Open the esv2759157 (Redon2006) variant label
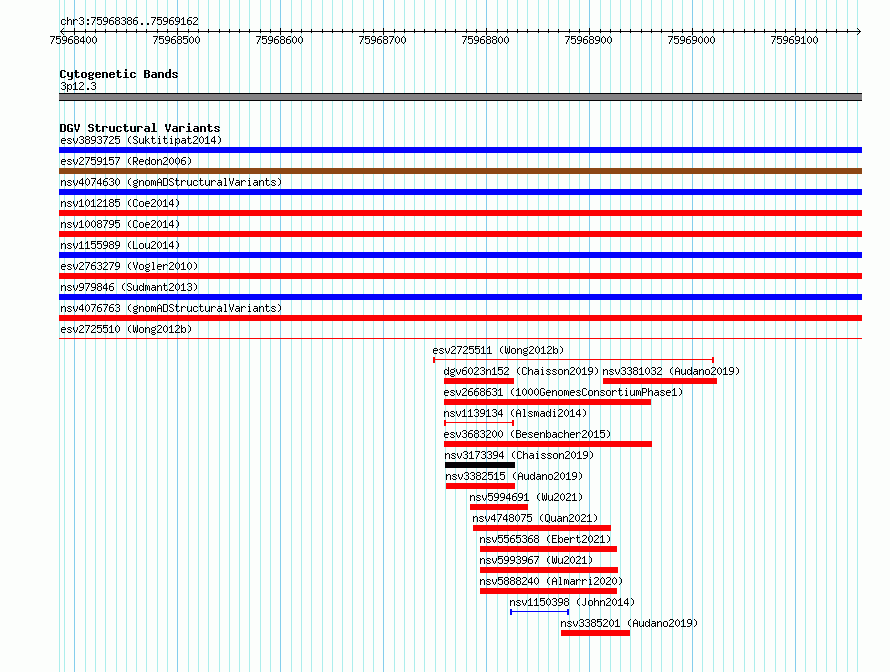 [x=126, y=161]
